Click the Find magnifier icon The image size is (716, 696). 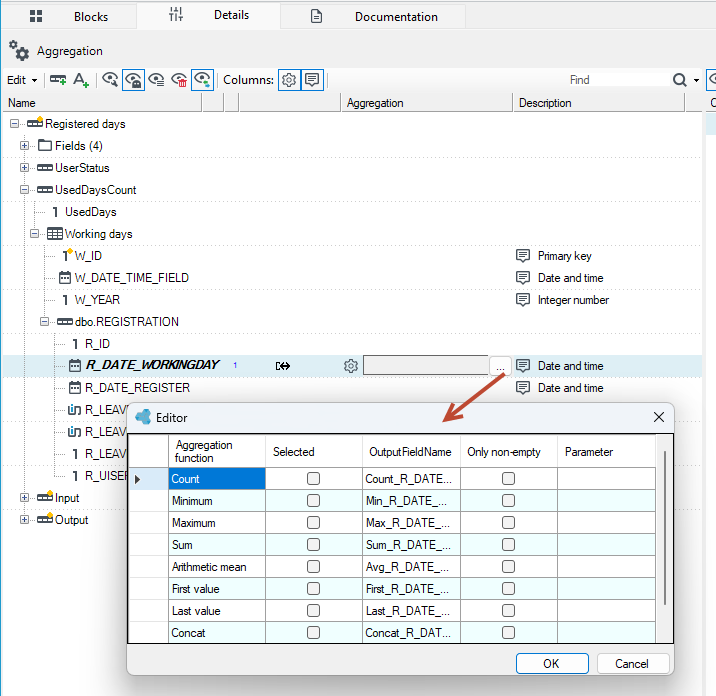(679, 80)
